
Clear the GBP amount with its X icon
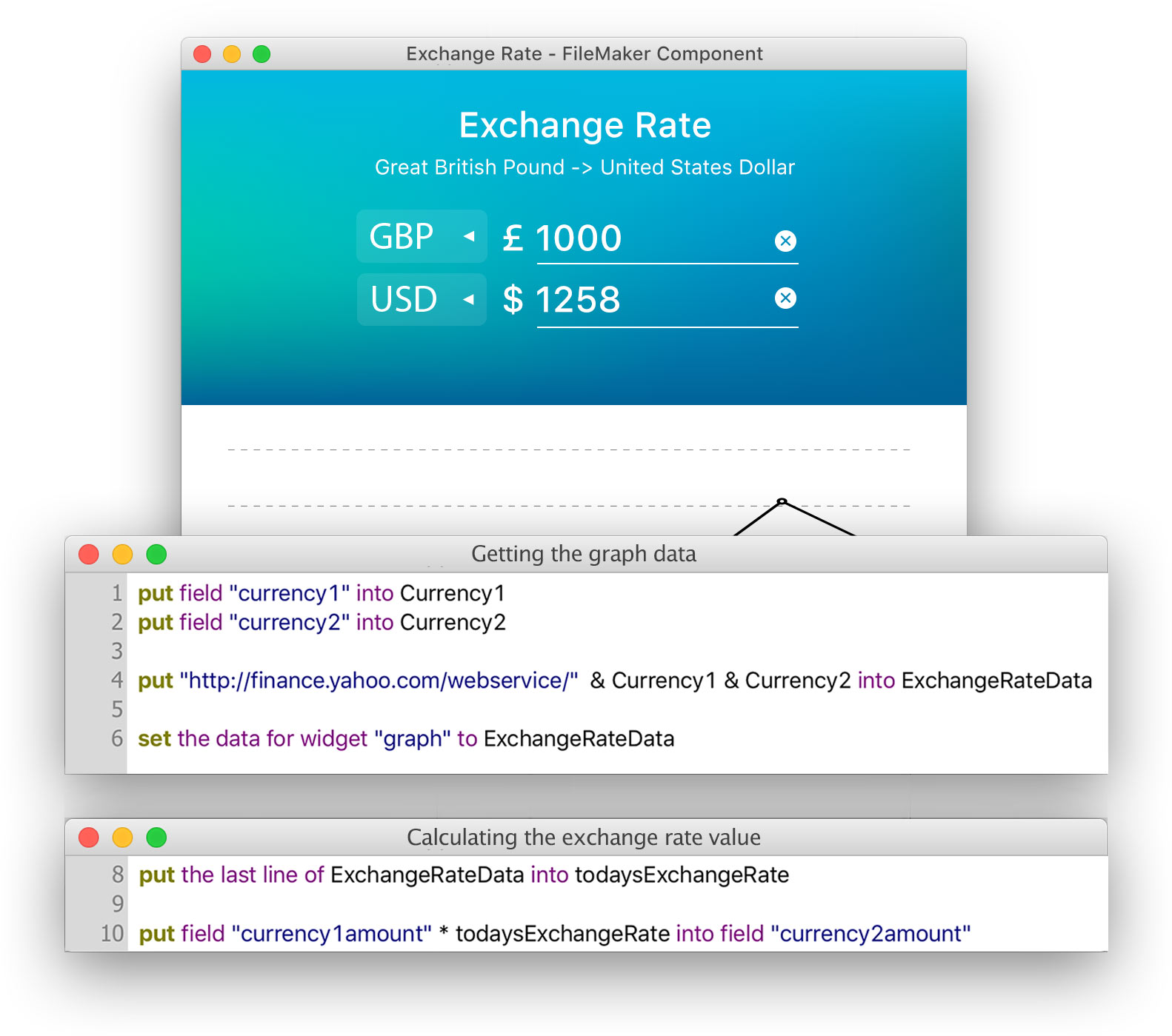click(x=785, y=241)
